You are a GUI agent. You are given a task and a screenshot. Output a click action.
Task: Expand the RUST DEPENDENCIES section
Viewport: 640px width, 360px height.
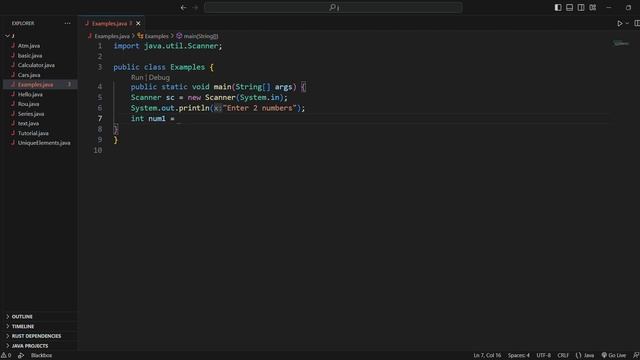(36, 336)
